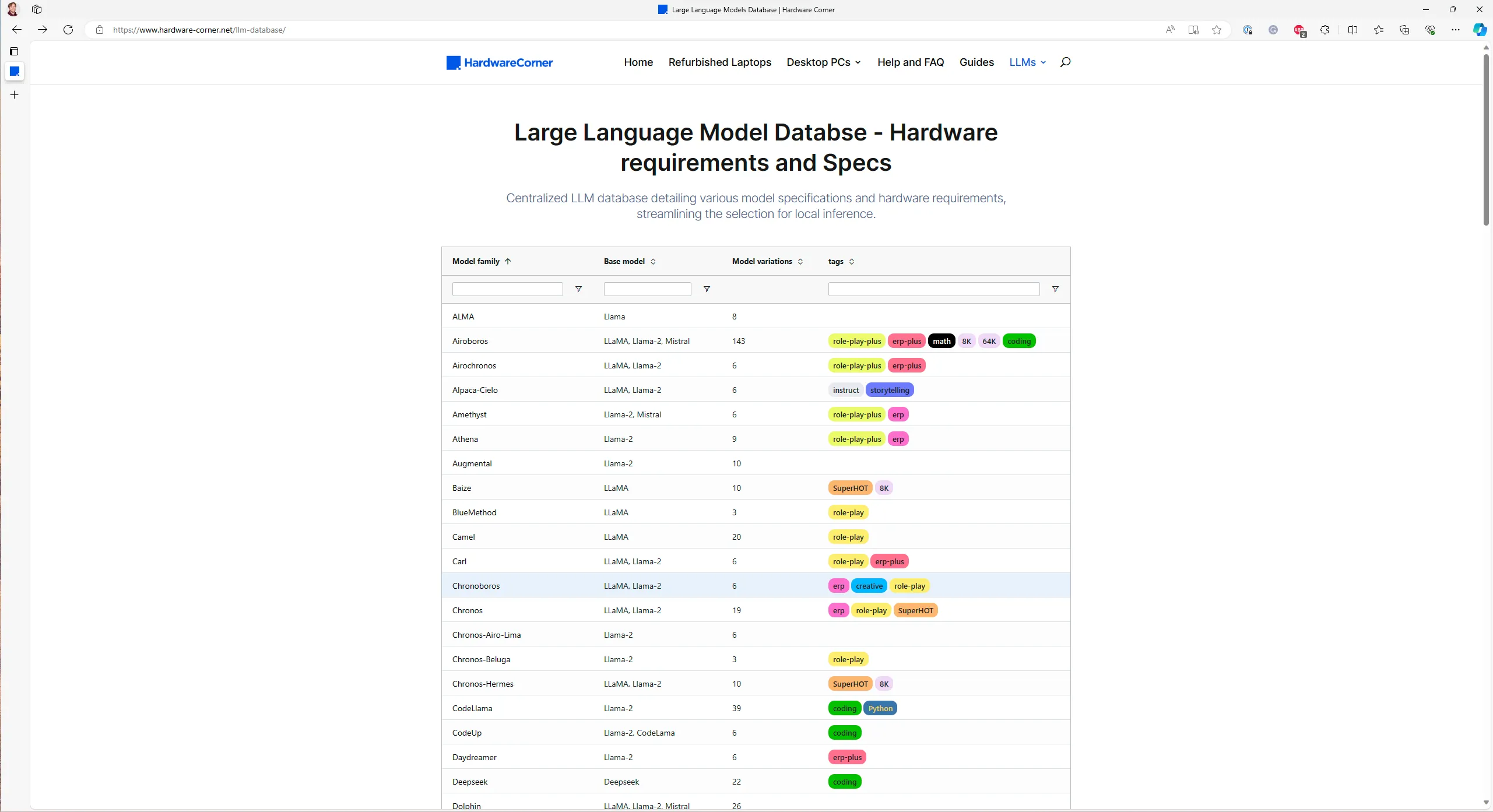
Task: Click the filter icon next to Base model
Action: click(707, 289)
